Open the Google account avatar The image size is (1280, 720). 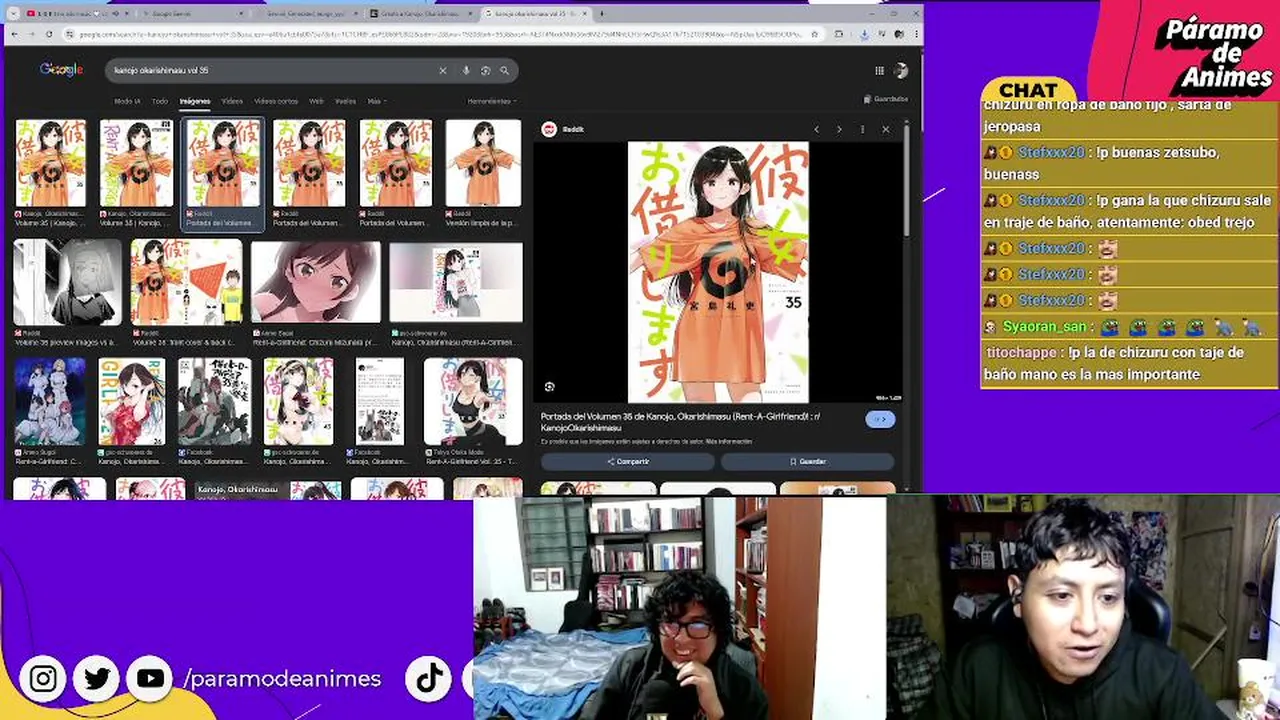(901, 70)
